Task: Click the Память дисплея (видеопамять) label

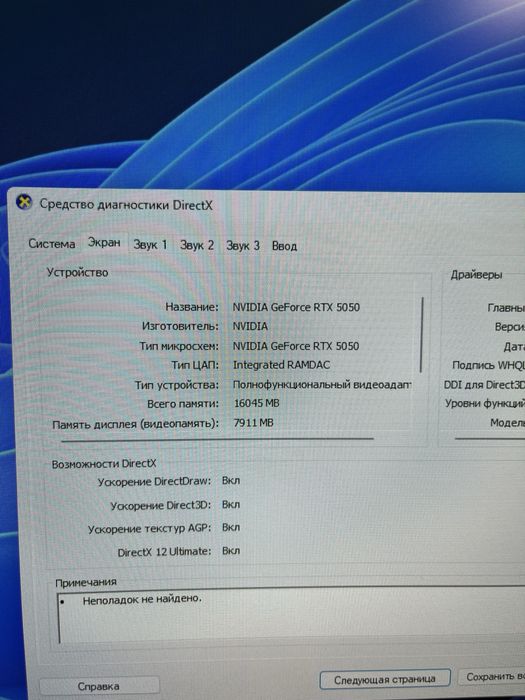Action: (136, 424)
